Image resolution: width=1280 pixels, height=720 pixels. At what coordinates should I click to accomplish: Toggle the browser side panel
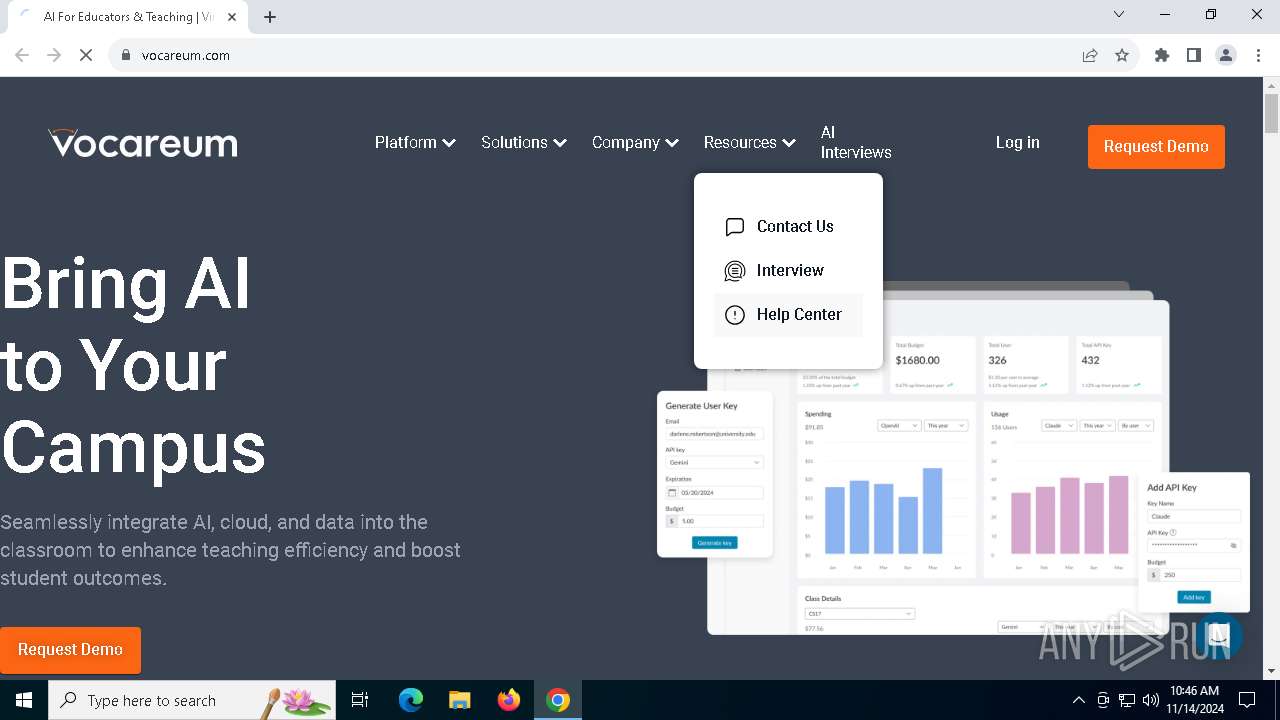point(1194,55)
